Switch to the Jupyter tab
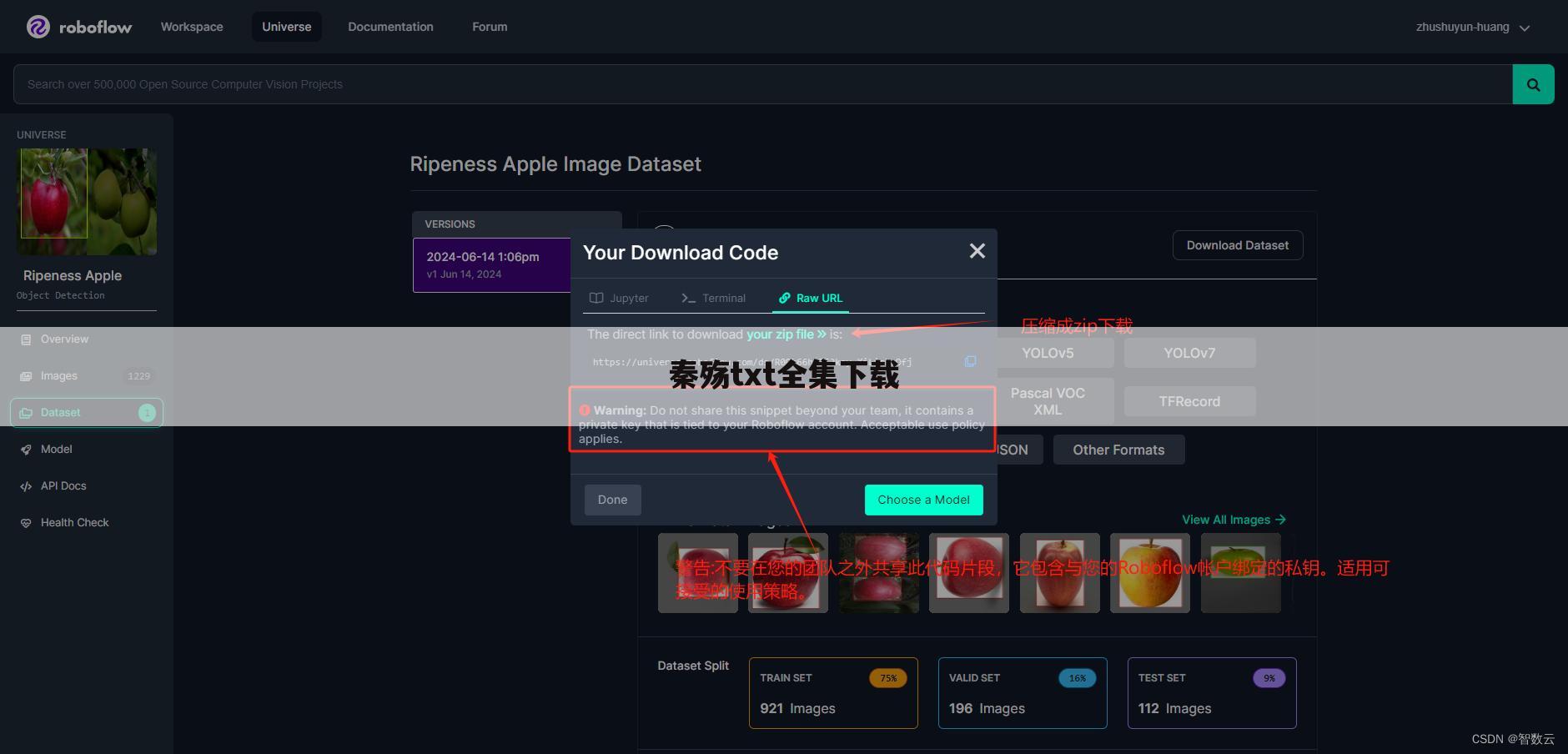This screenshot has width=1568, height=754. click(619, 298)
